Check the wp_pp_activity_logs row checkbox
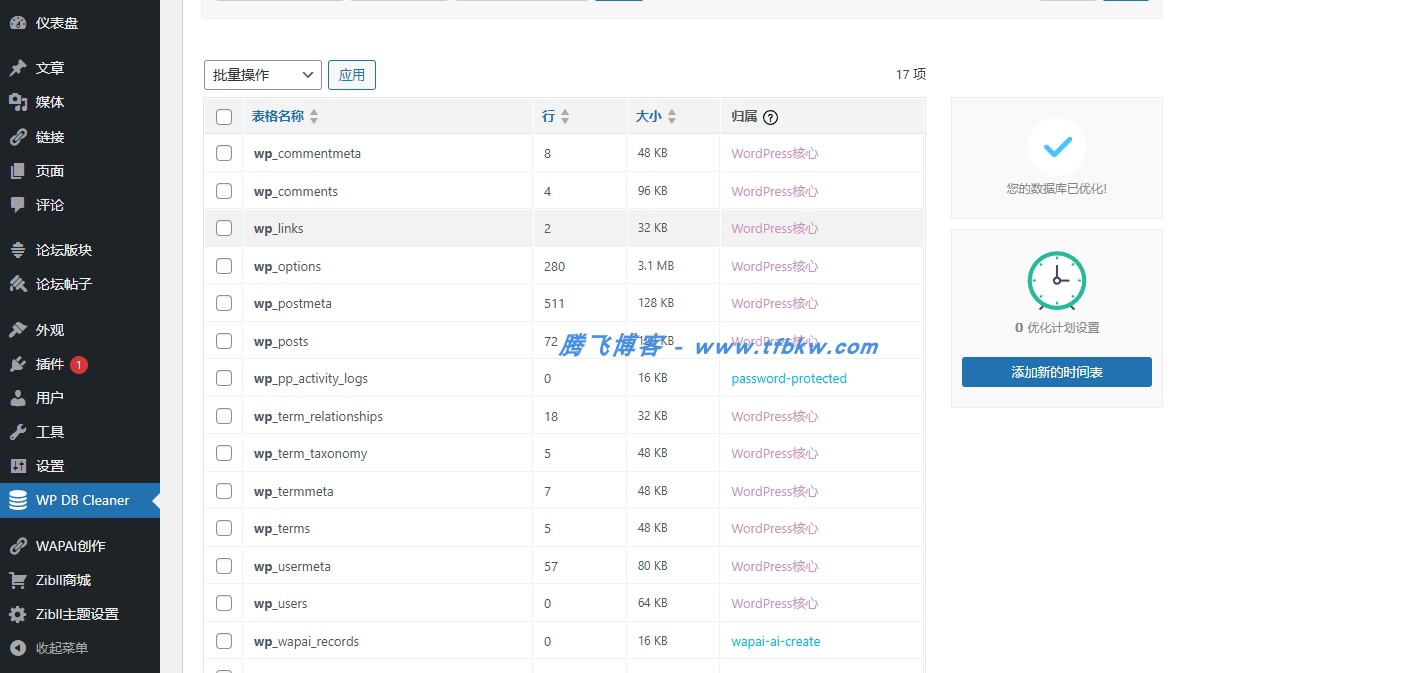 224,378
